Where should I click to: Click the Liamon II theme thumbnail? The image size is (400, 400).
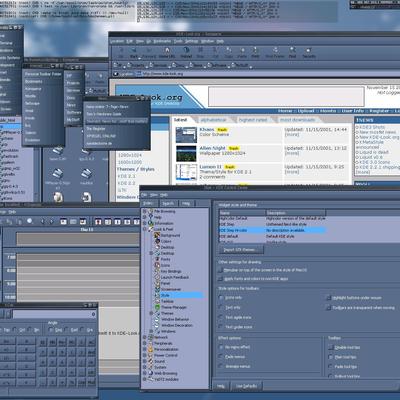[186, 172]
